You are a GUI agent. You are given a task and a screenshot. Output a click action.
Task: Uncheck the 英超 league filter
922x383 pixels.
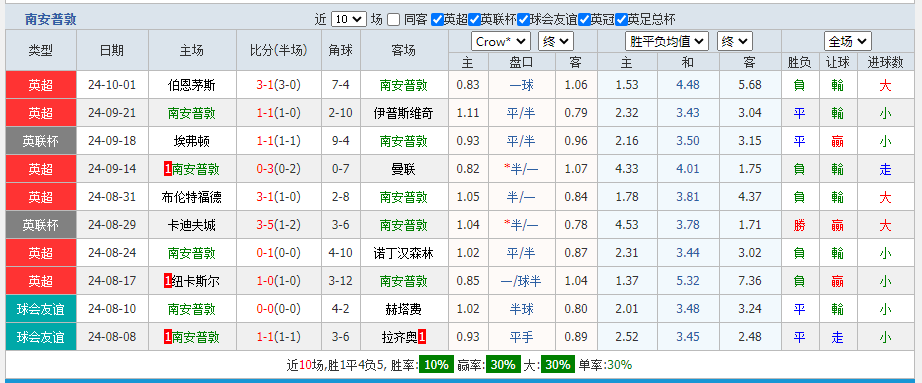(x=437, y=19)
